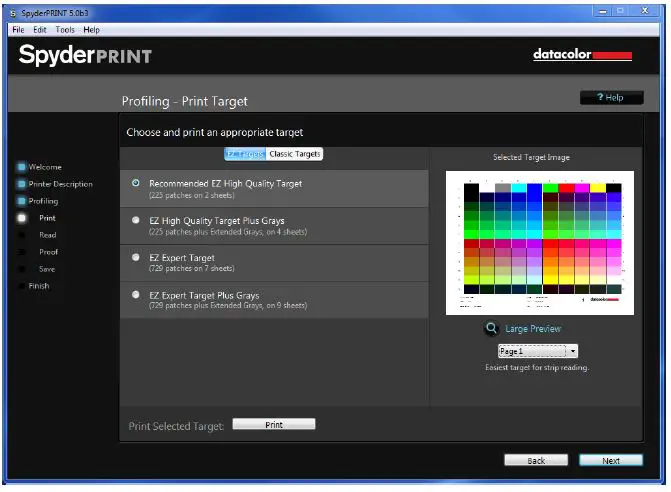Open the Tools menu
The width and height of the screenshot is (671, 492).
[65, 30]
